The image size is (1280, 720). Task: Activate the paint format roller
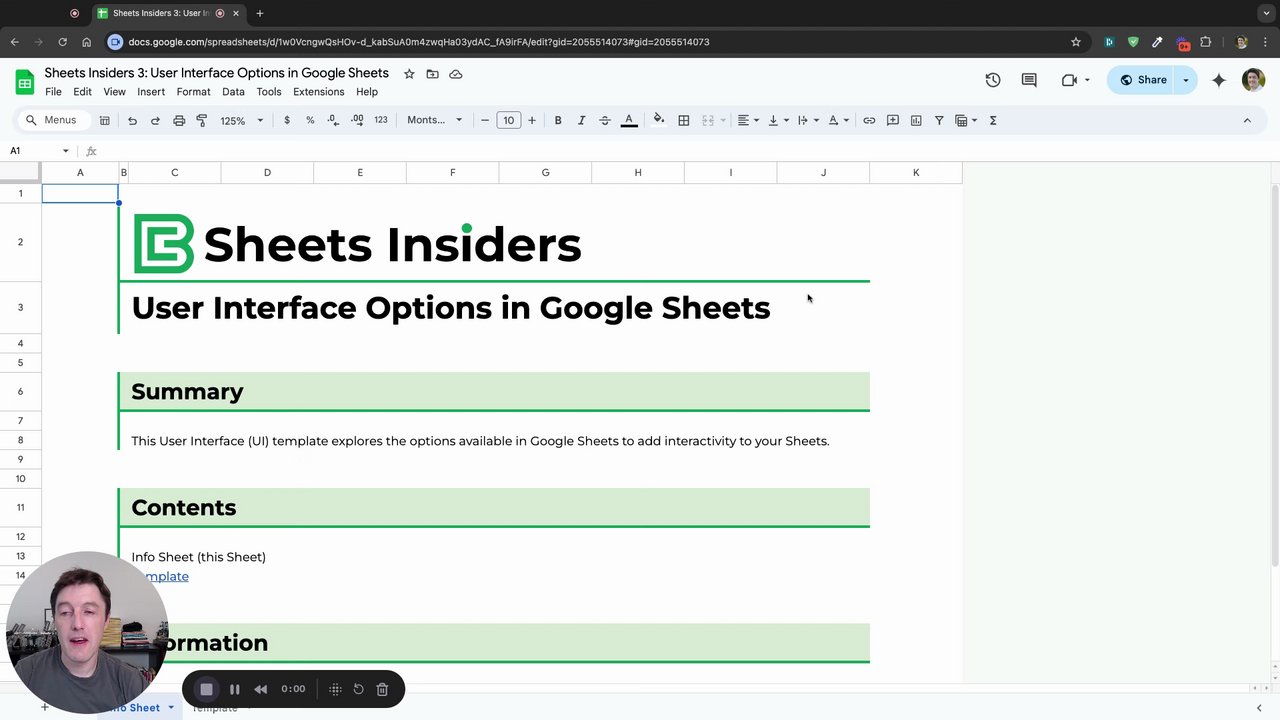pyautogui.click(x=202, y=120)
